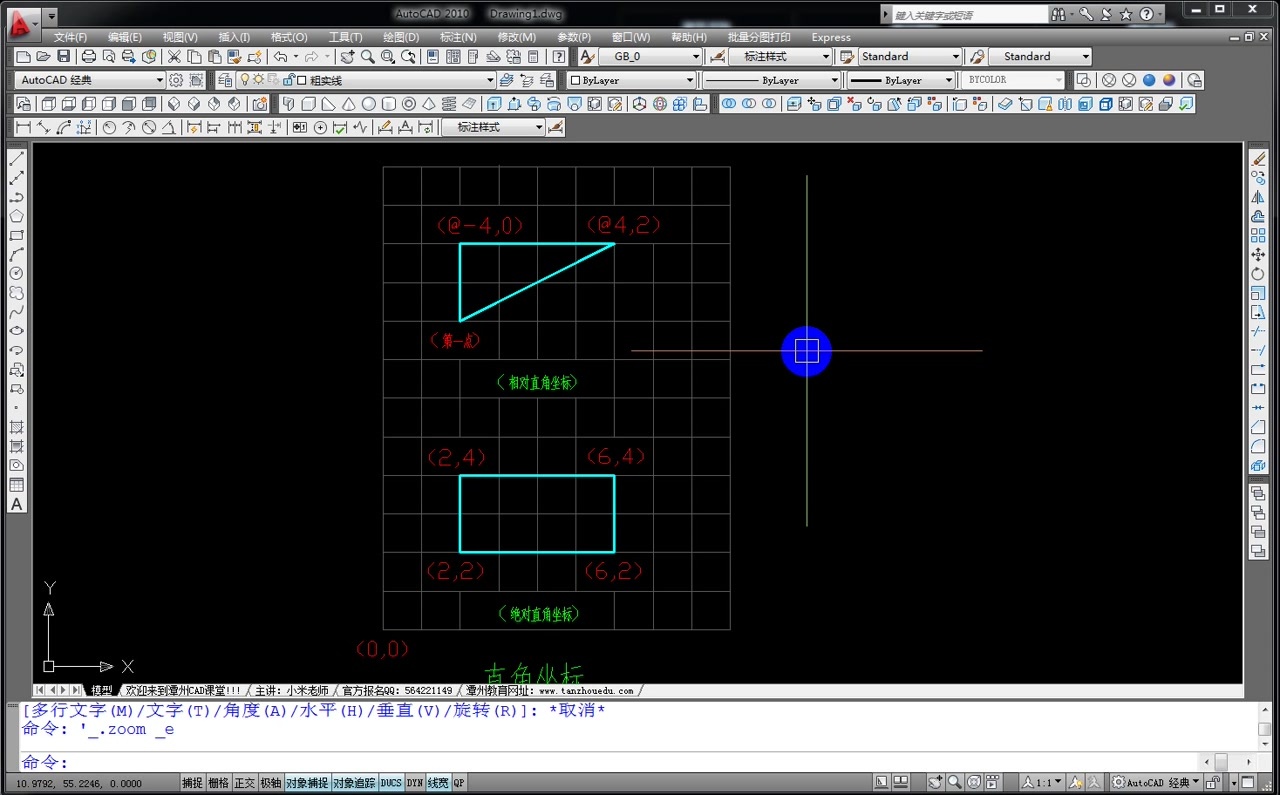Toggle 线宽 lineweight display
Screen dimensions: 1280x795
tap(438, 783)
